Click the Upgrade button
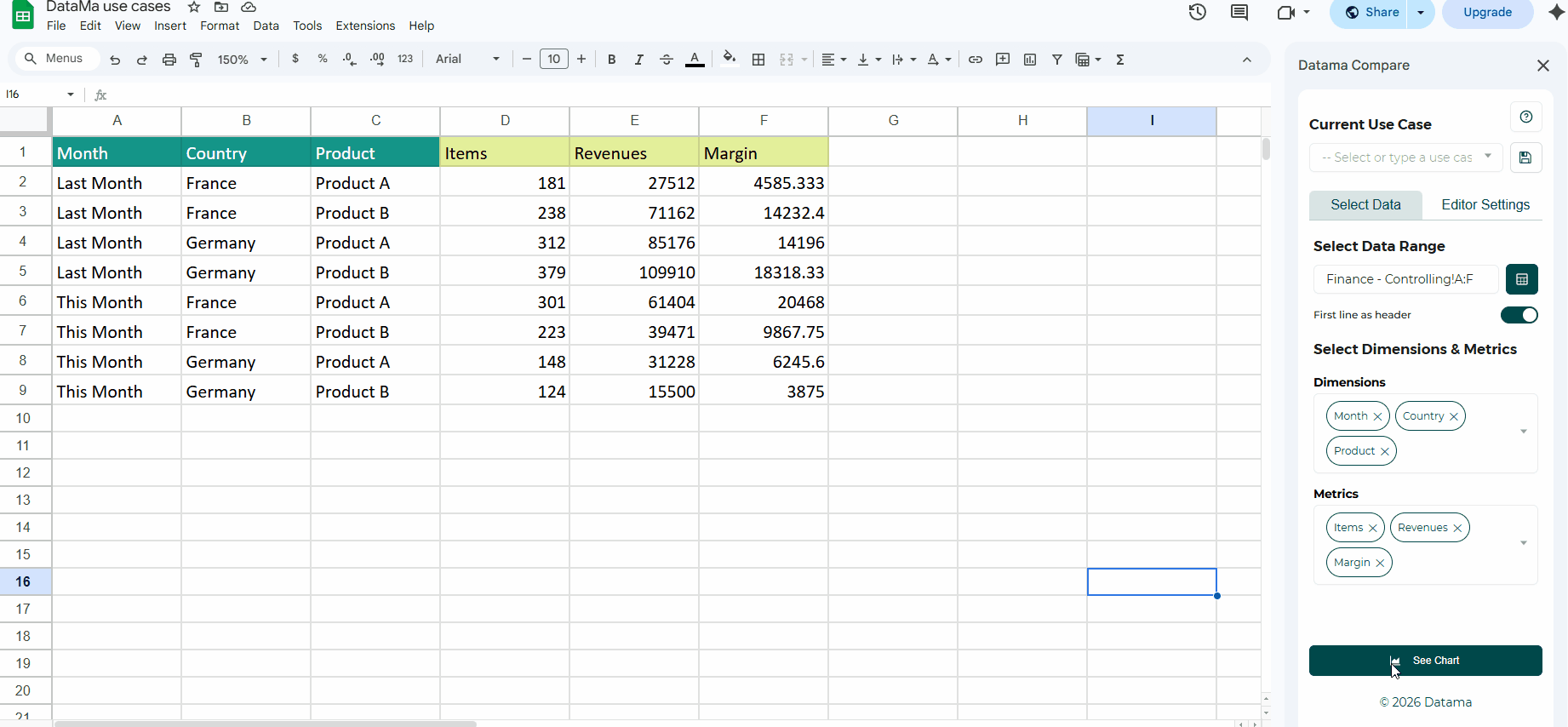Image resolution: width=1568 pixels, height=727 pixels. click(x=1487, y=13)
